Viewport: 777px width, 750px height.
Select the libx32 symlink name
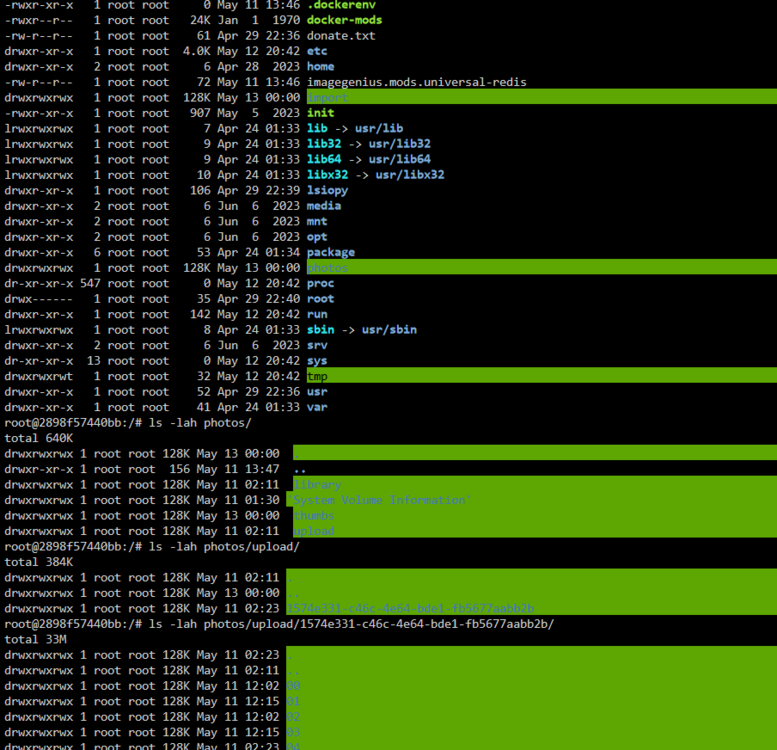327,175
